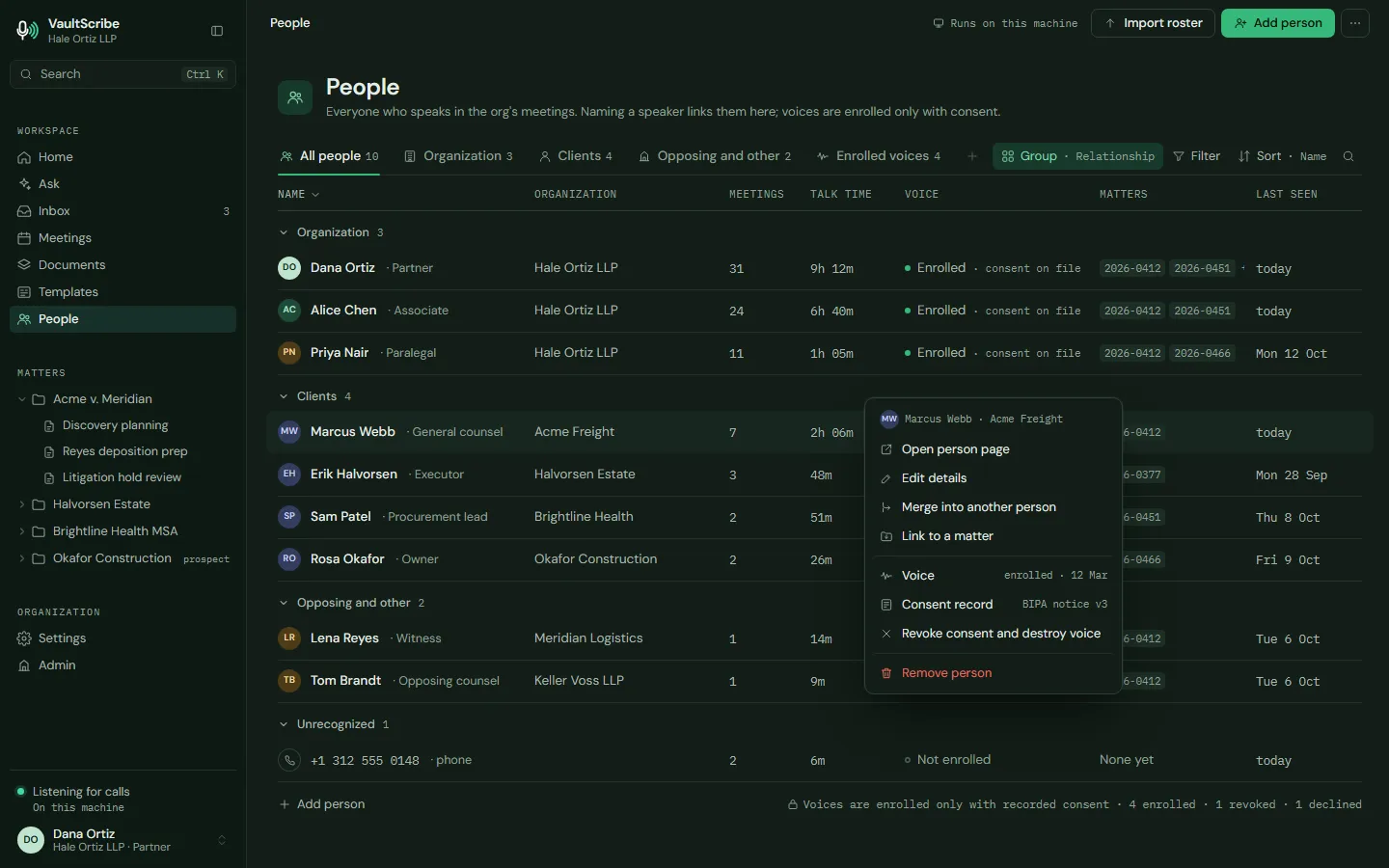Open the Filter button
1389x868 pixels.
point(1196,156)
